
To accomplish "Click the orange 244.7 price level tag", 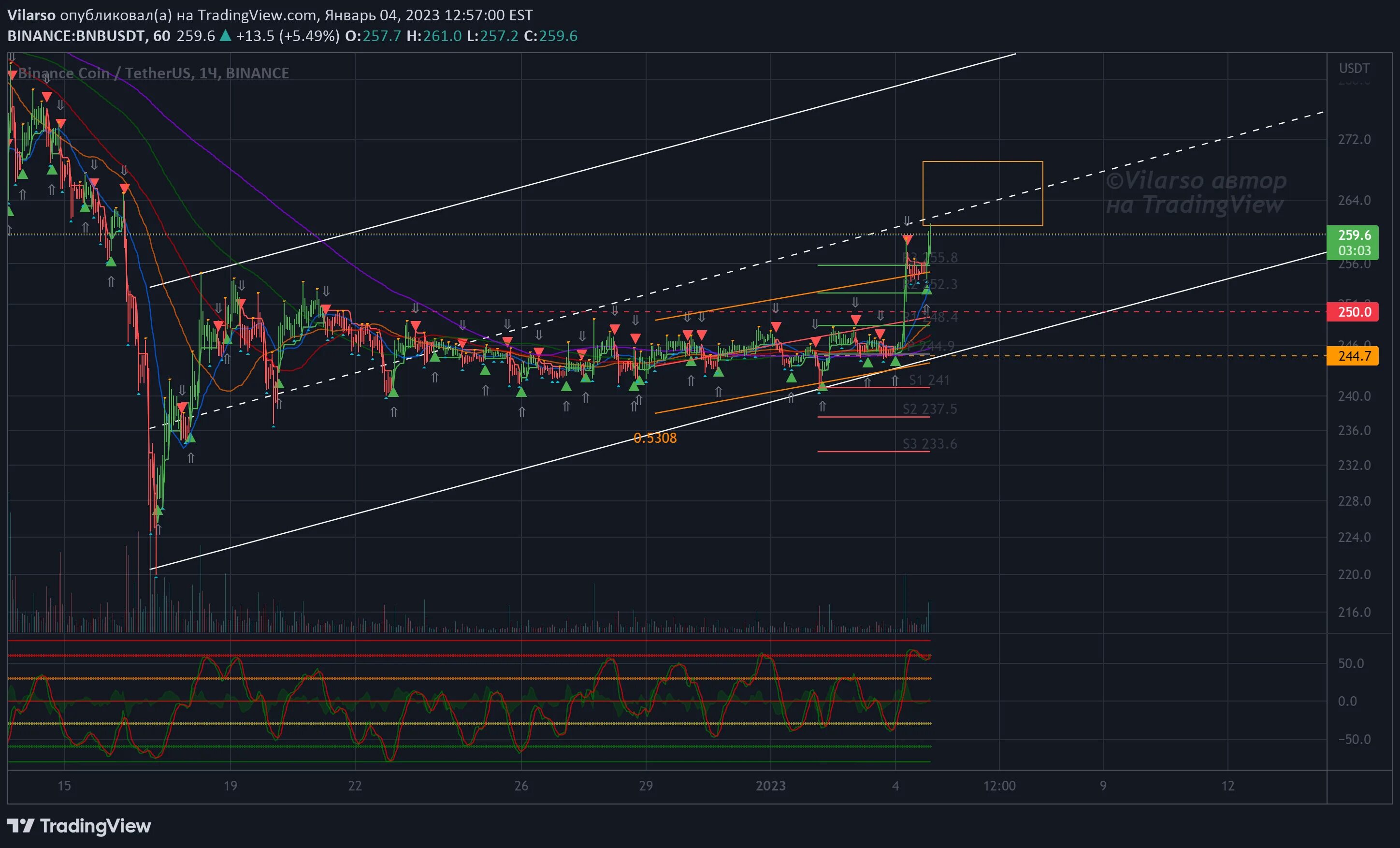I will tap(1352, 356).
